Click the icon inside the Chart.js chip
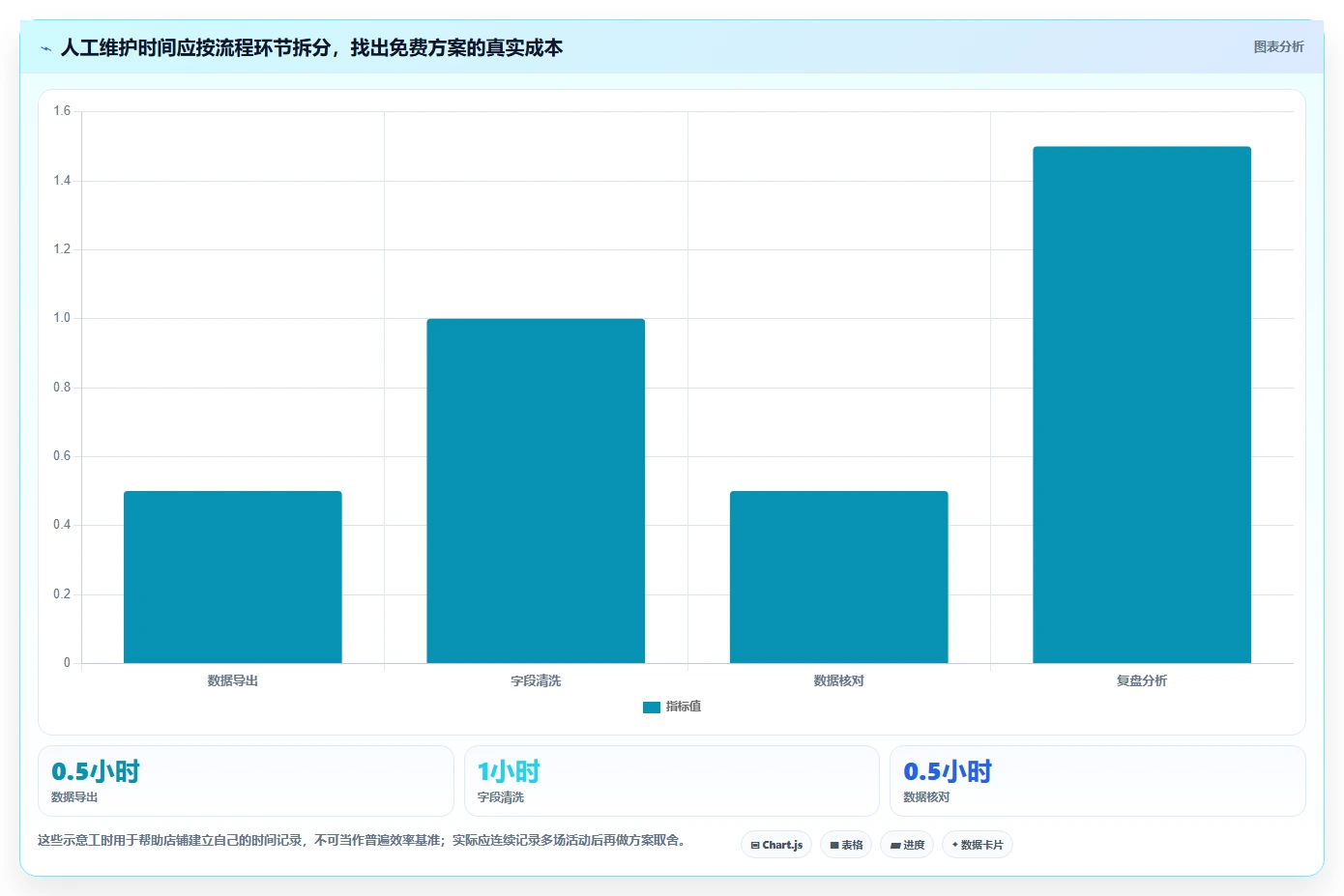The height and width of the screenshot is (896, 1344). coord(755,845)
